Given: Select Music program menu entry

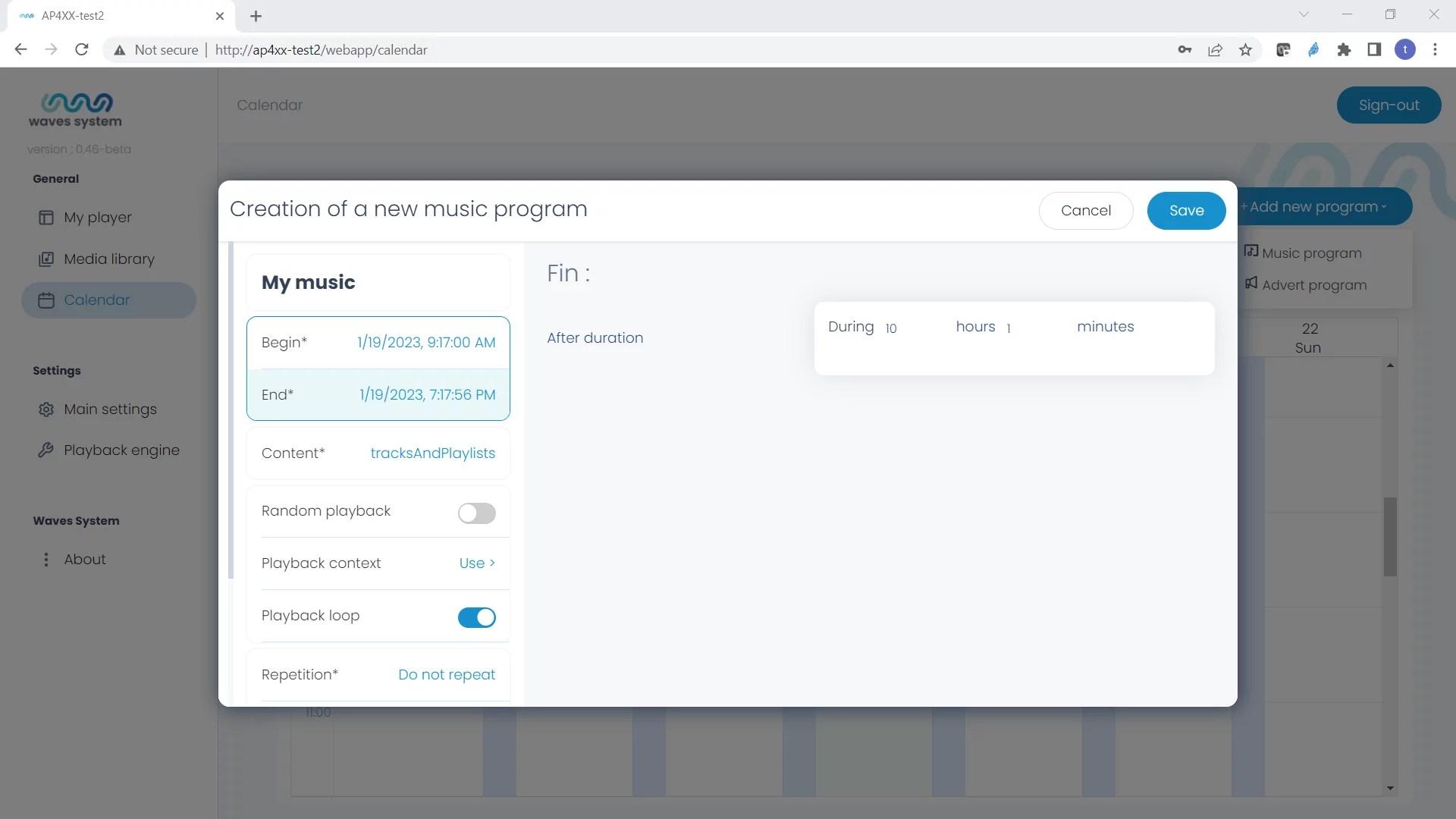Looking at the screenshot, I should pyautogui.click(x=1311, y=253).
